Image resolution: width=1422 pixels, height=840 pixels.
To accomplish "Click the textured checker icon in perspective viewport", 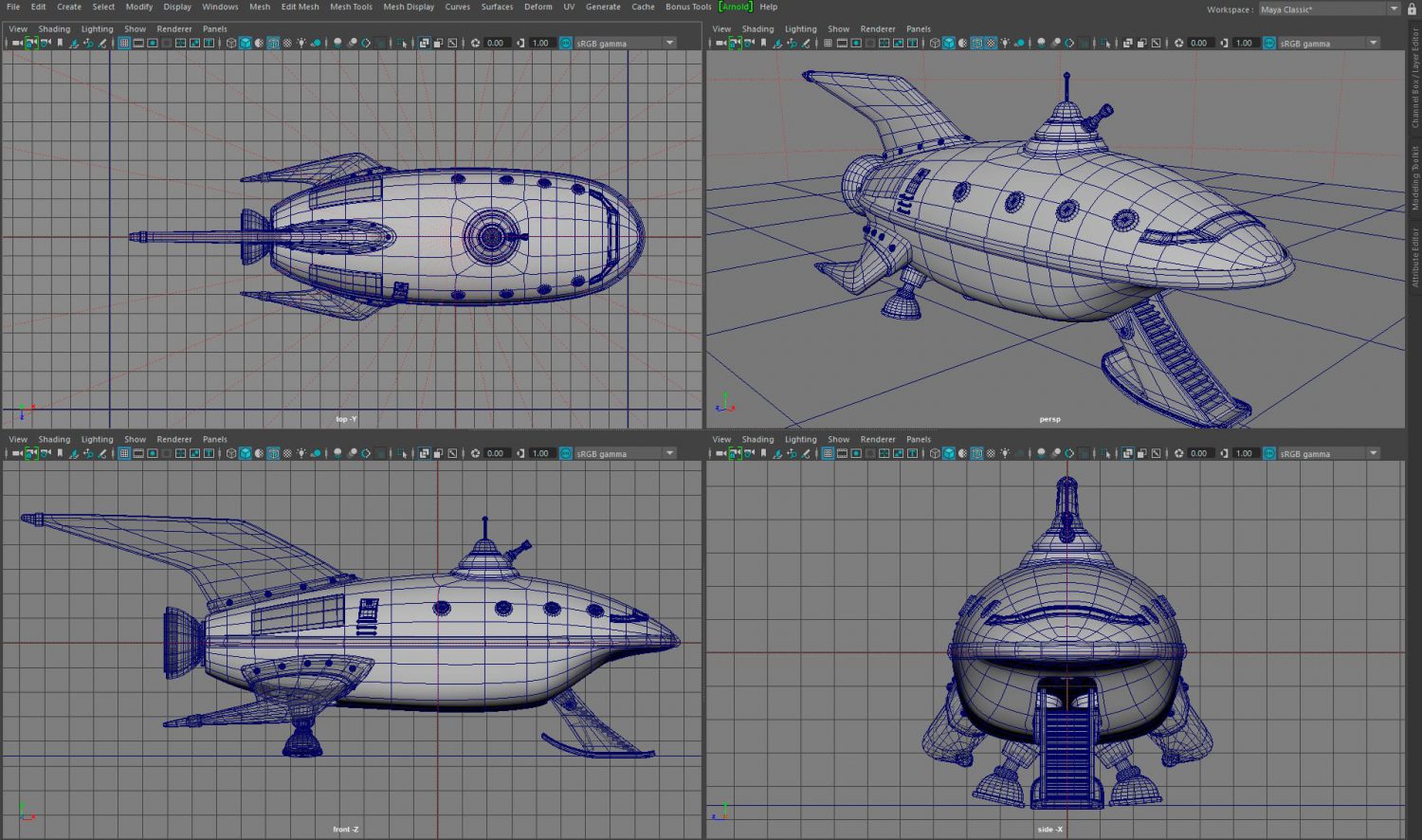I will pyautogui.click(x=992, y=43).
